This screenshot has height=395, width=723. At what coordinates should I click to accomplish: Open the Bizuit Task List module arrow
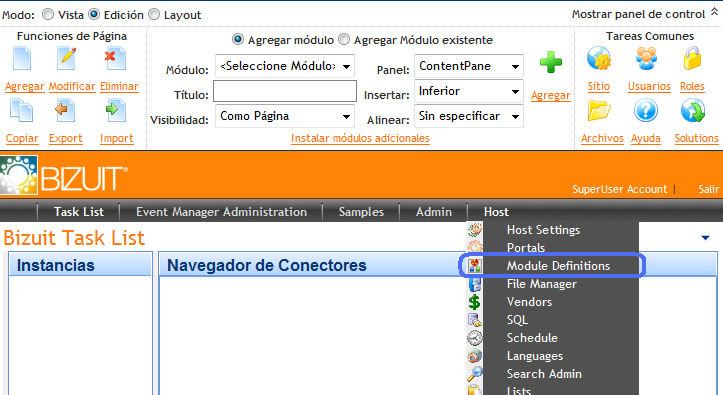click(x=705, y=238)
